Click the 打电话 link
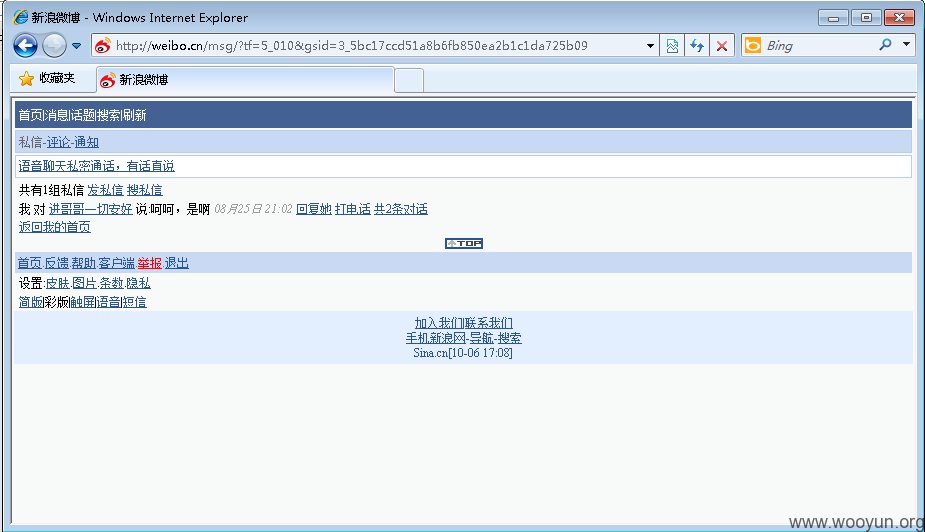The height and width of the screenshot is (532, 925). [352, 209]
